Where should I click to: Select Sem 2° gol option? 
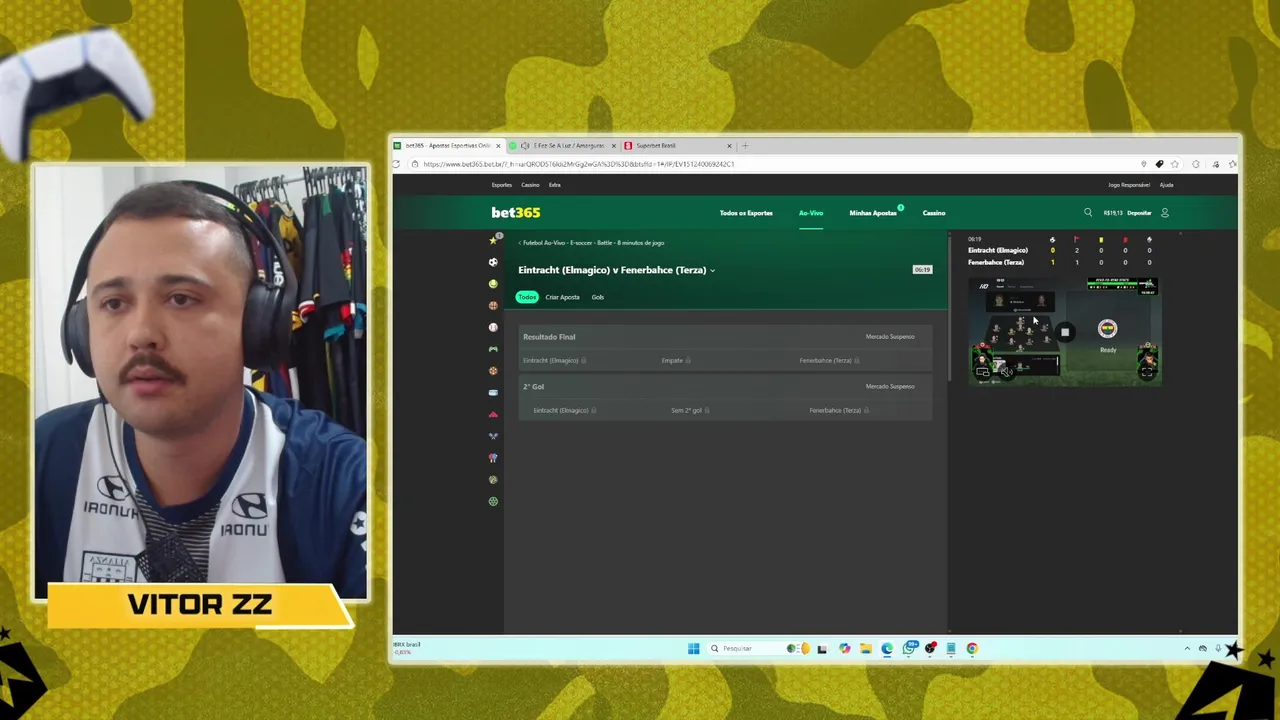tap(690, 410)
